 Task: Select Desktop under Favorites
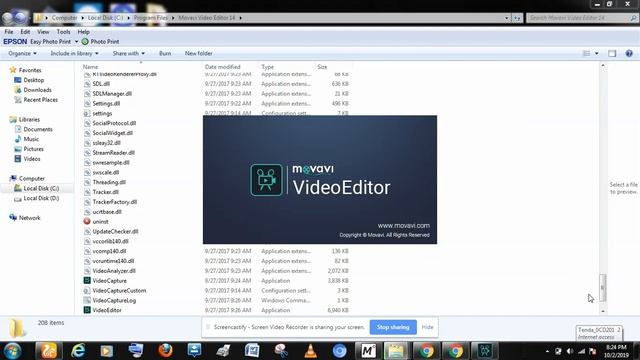point(33,80)
